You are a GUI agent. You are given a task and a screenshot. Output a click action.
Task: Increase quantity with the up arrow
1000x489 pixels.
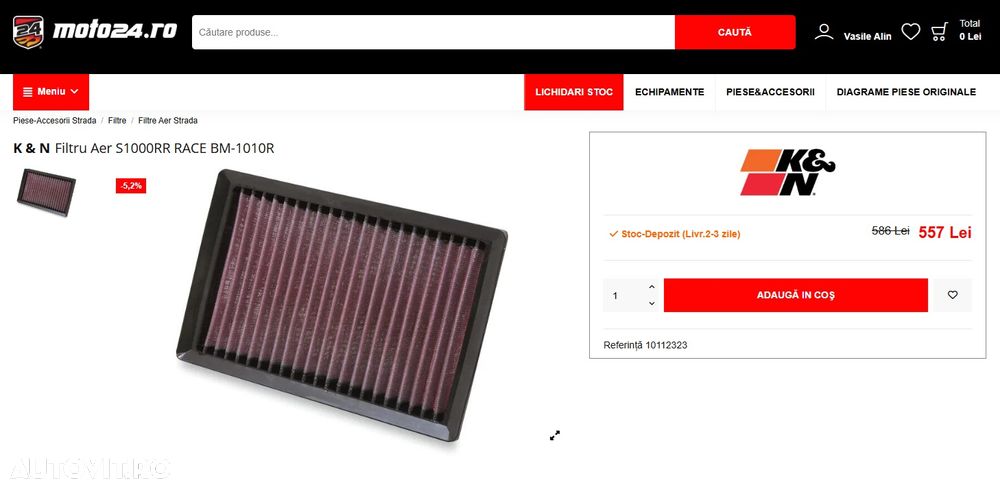pos(651,287)
